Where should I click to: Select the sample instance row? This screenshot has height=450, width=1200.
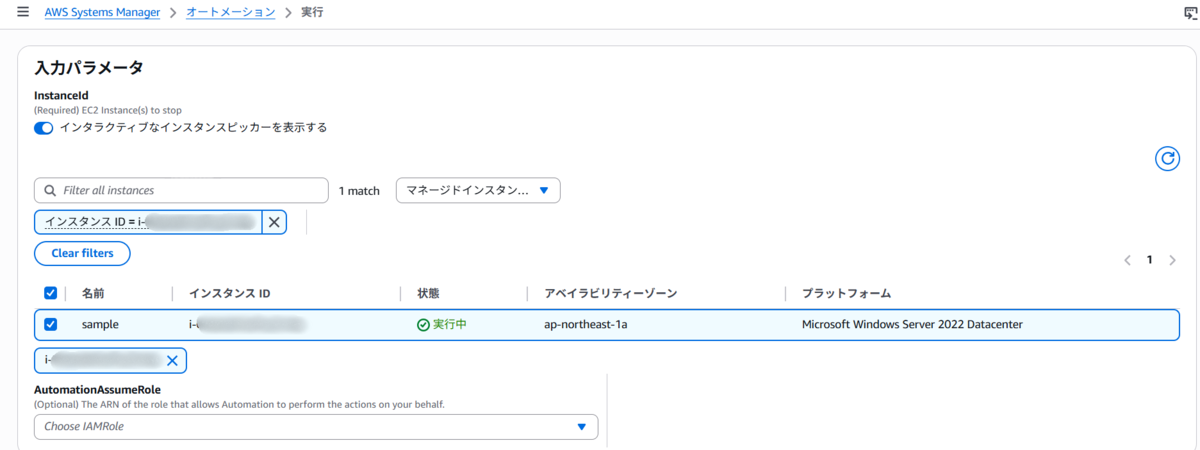click(x=607, y=325)
